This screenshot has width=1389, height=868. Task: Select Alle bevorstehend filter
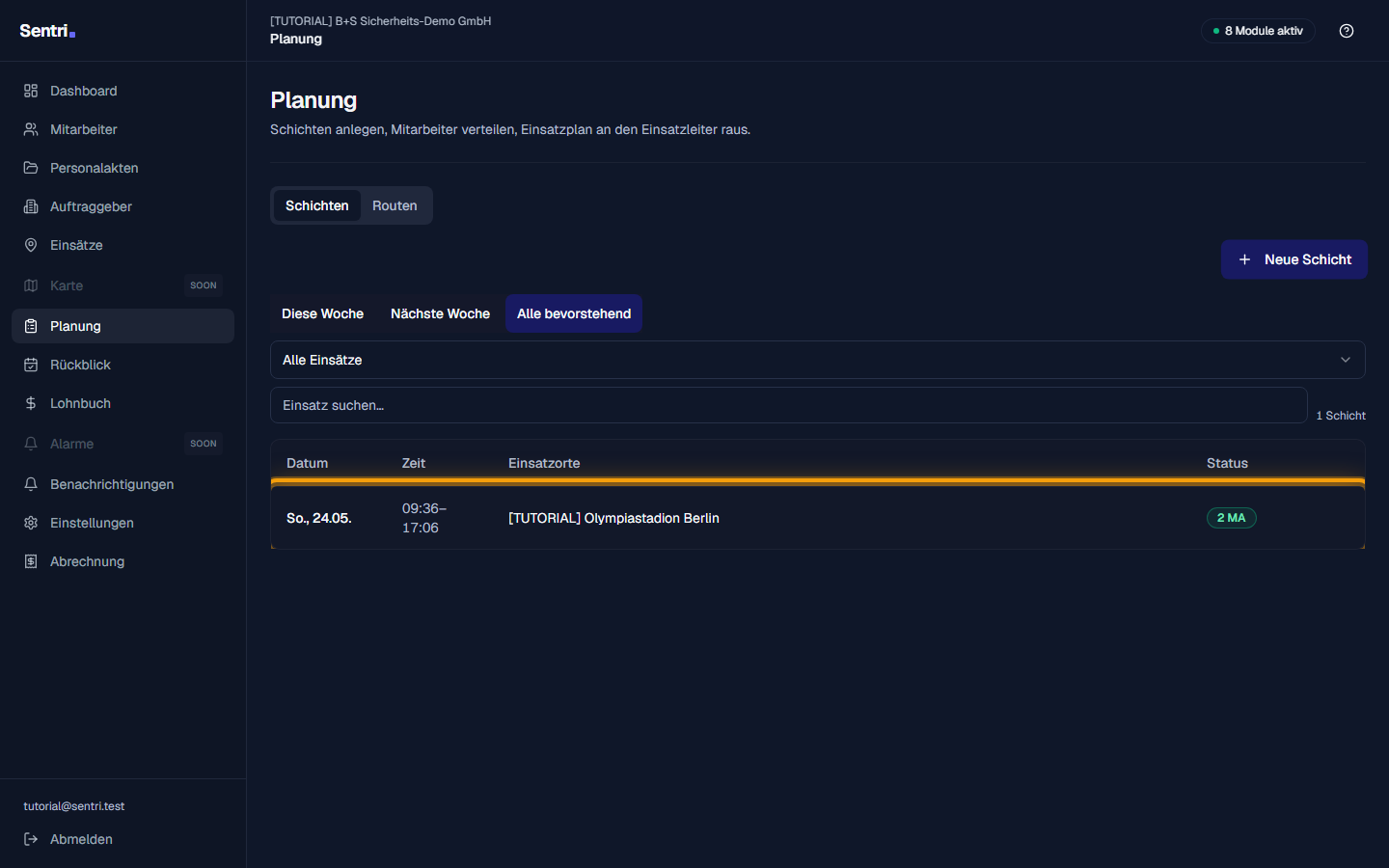click(x=574, y=313)
